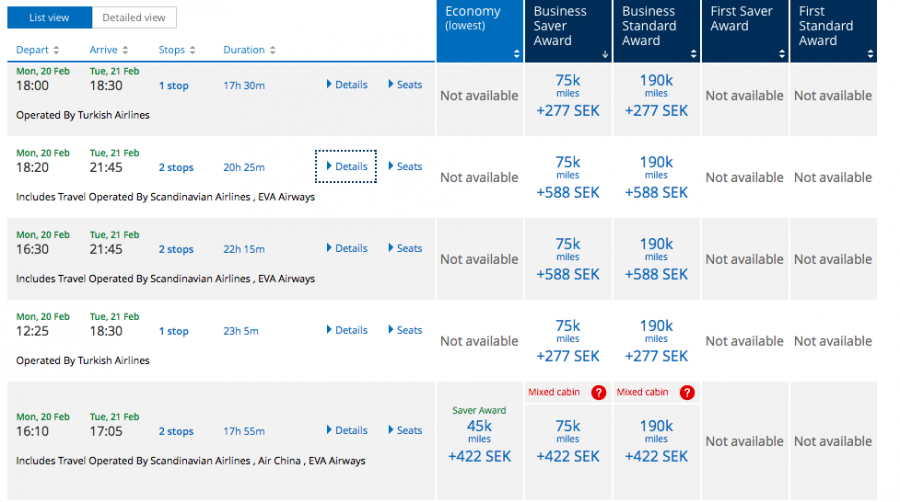Screen dimensions: 900x502
Task: Open 2 stops link for 16:10 flight
Action: (x=176, y=432)
